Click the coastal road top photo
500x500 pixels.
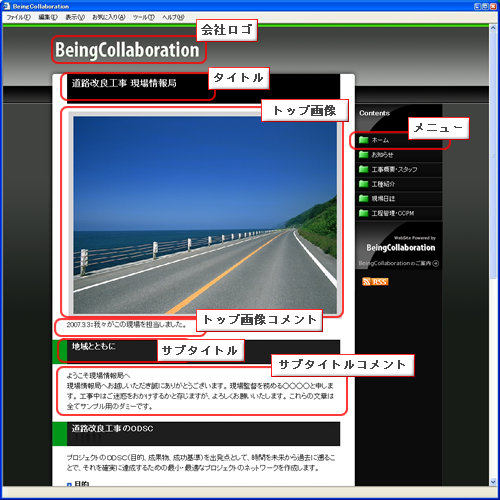click(205, 215)
